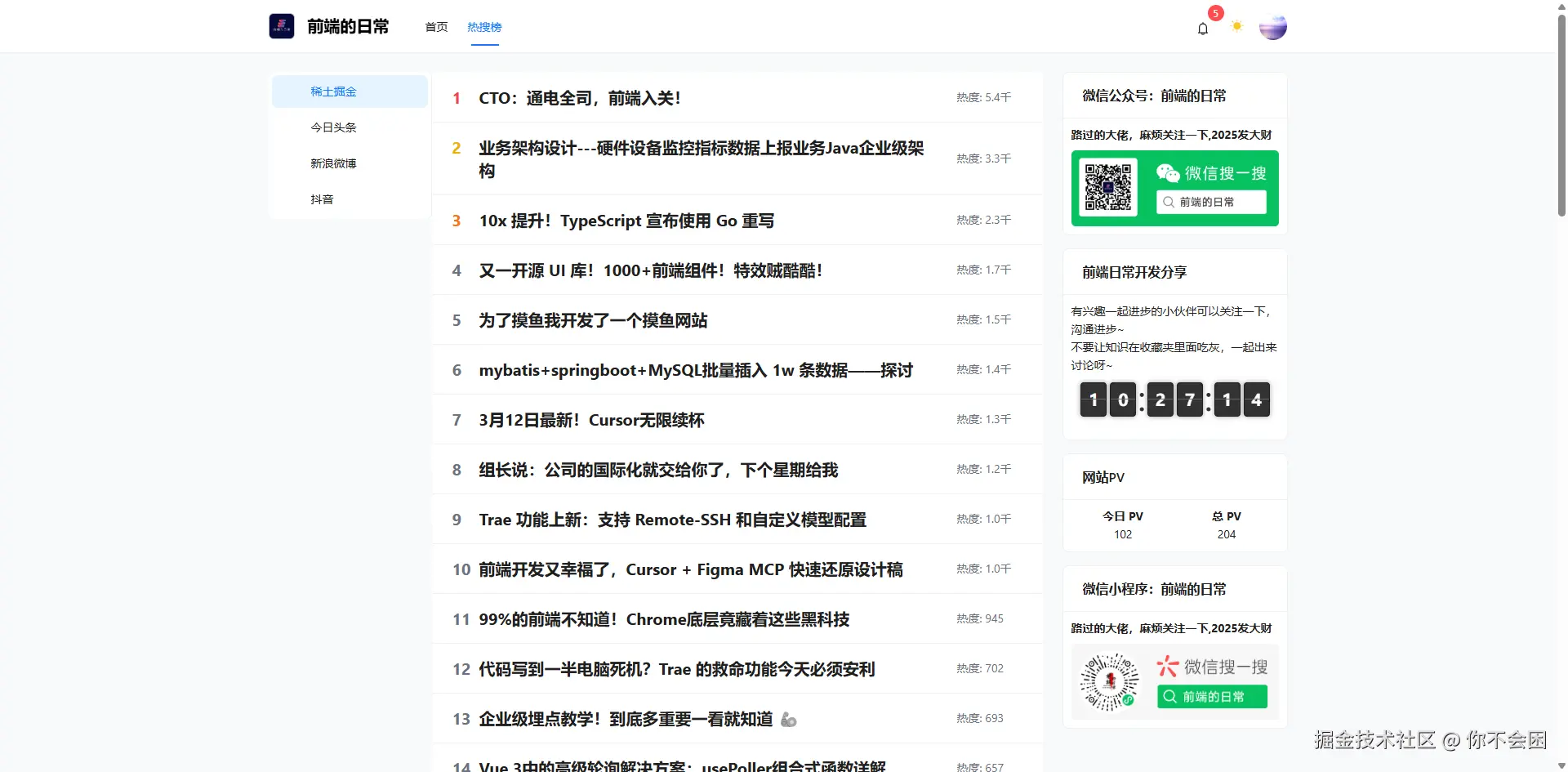1568x772 pixels.
Task: Select 新浪微博 in the source sidebar
Action: 333,163
